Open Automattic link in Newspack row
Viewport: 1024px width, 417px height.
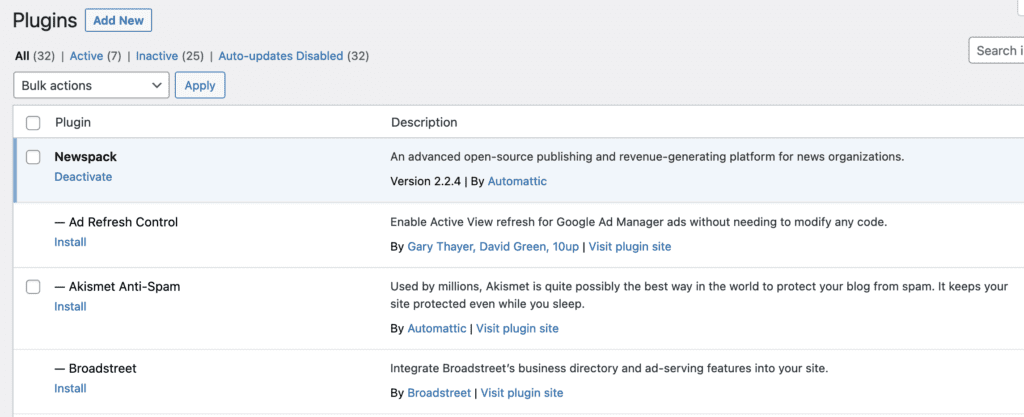click(517, 181)
